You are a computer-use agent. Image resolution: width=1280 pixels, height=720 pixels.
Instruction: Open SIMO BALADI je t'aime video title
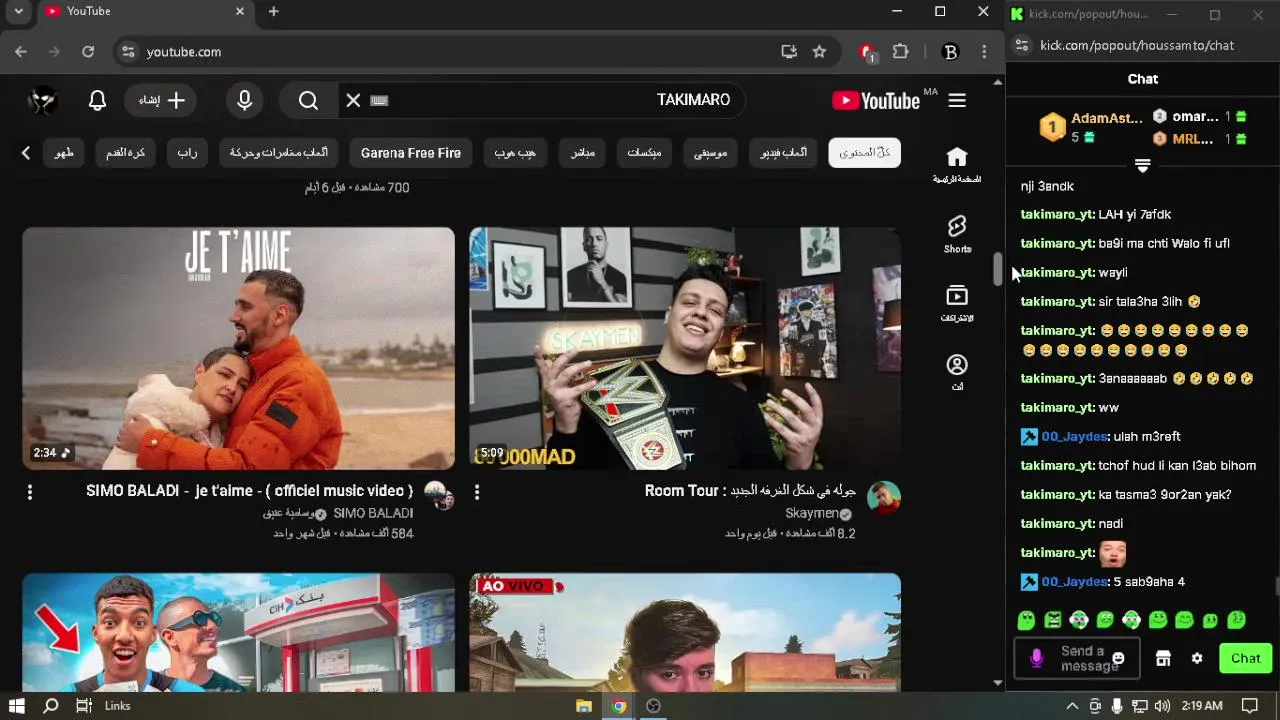point(250,491)
